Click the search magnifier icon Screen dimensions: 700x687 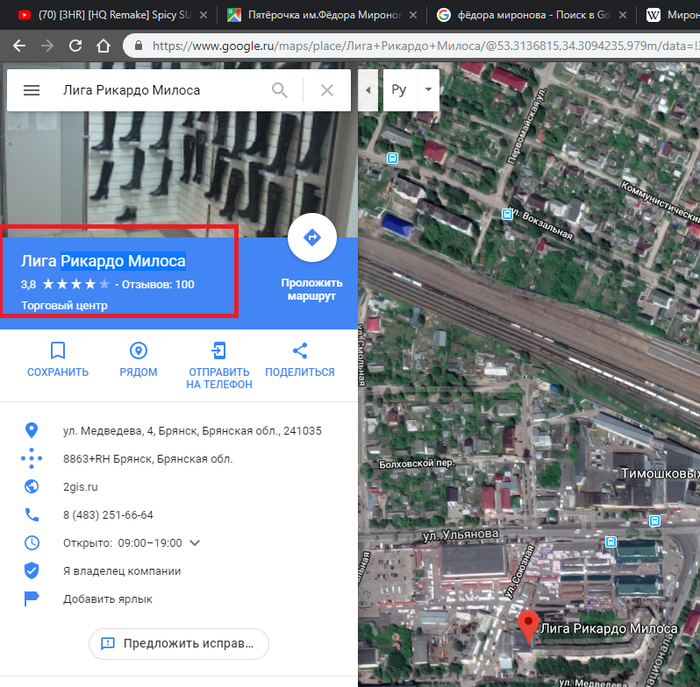pos(280,90)
